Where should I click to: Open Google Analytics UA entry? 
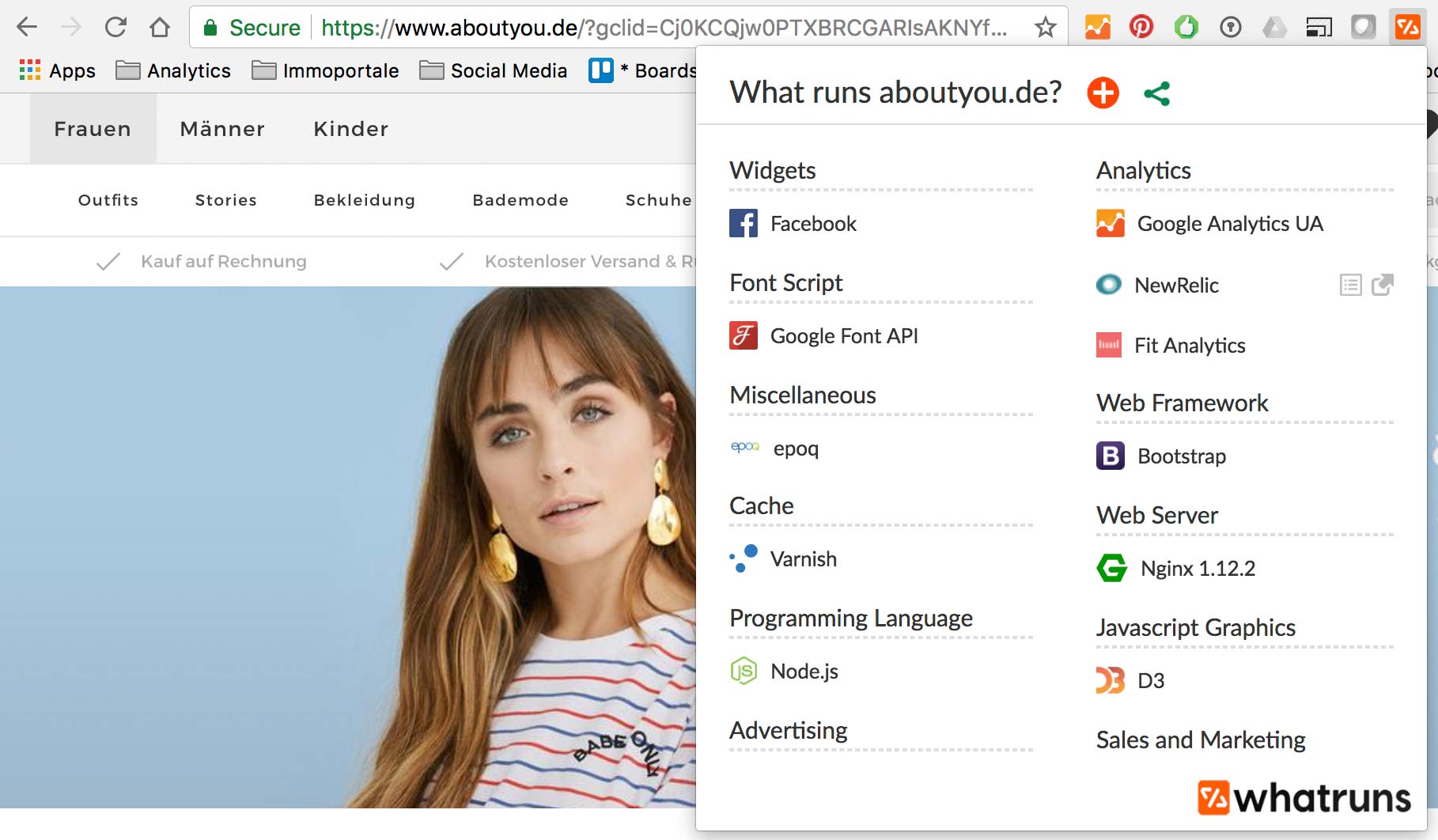pos(1230,224)
